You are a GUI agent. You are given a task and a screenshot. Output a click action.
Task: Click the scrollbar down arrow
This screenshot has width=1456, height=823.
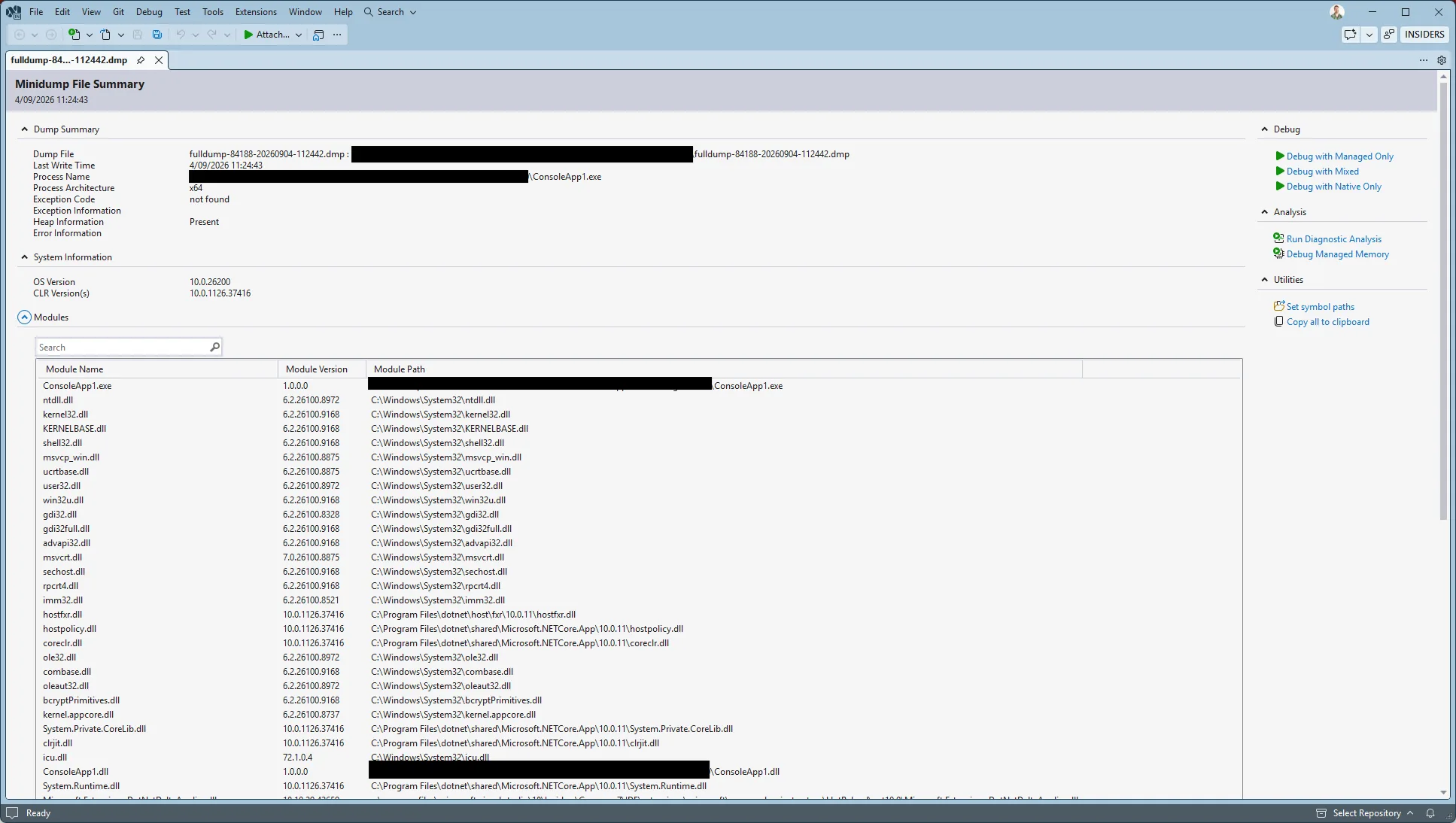(x=1443, y=792)
